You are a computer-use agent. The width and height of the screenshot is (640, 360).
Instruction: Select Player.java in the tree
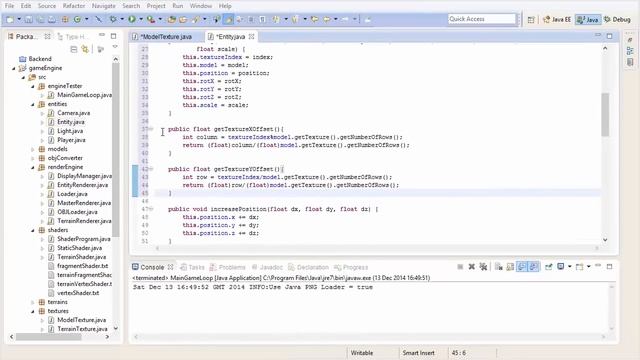tap(71, 140)
